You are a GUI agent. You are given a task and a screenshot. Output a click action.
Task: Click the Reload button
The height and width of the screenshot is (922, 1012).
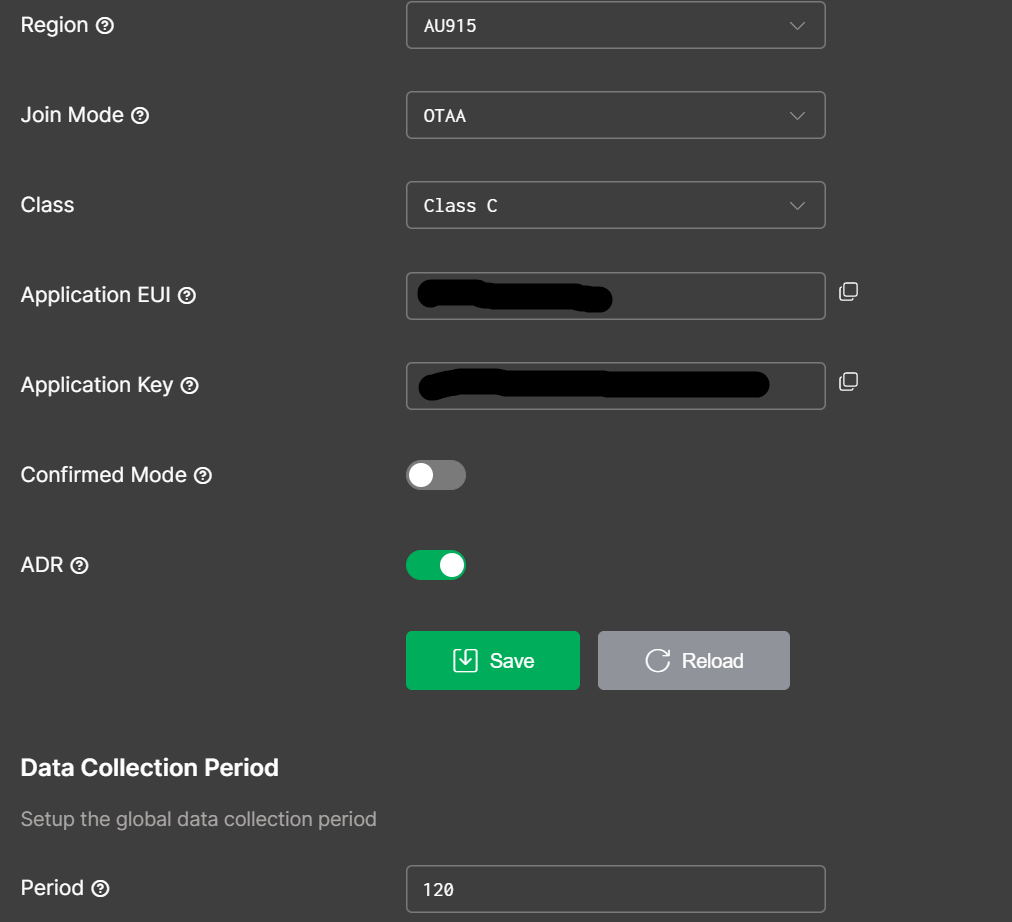pyautogui.click(x=693, y=660)
